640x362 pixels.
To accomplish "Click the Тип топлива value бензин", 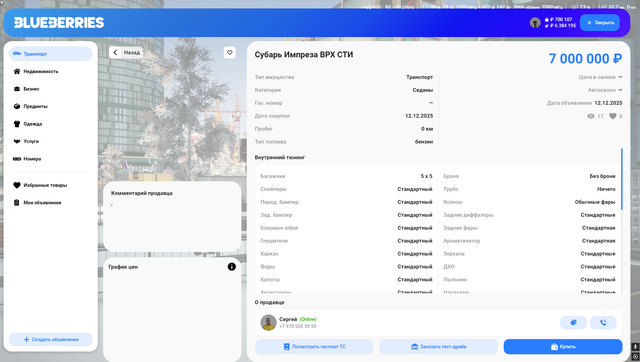I will tap(424, 142).
